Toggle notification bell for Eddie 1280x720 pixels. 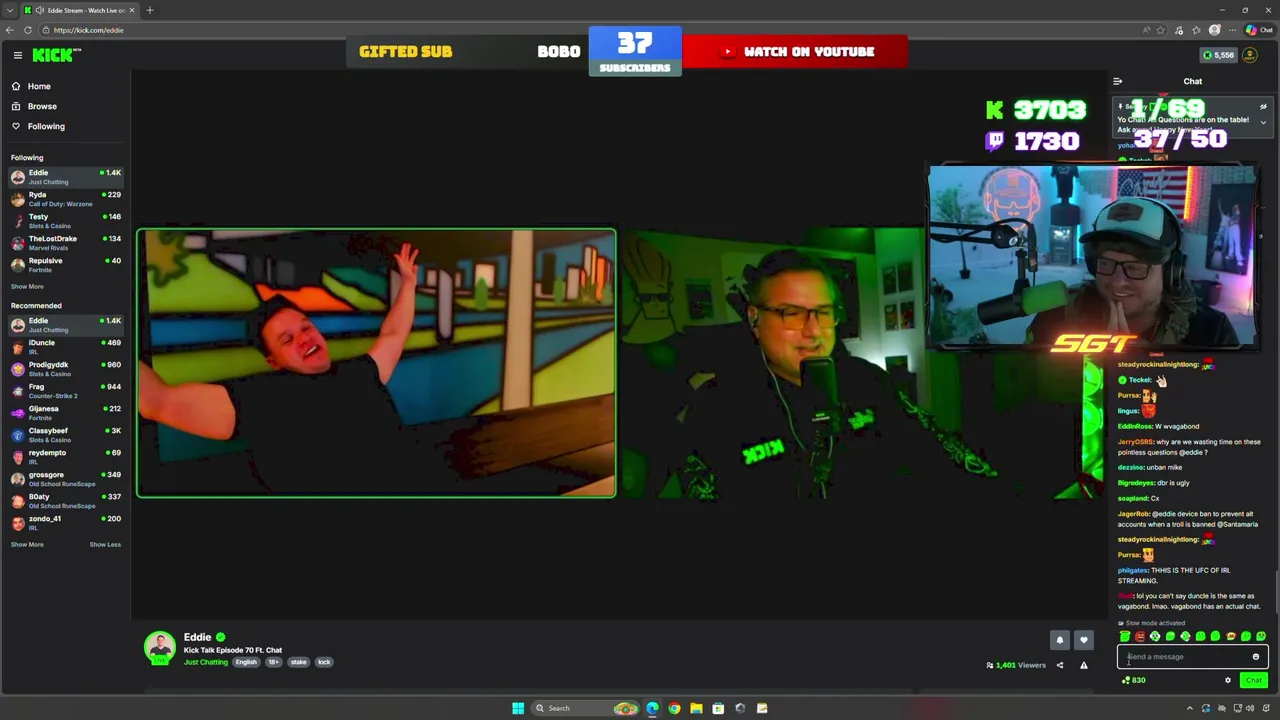(1060, 640)
